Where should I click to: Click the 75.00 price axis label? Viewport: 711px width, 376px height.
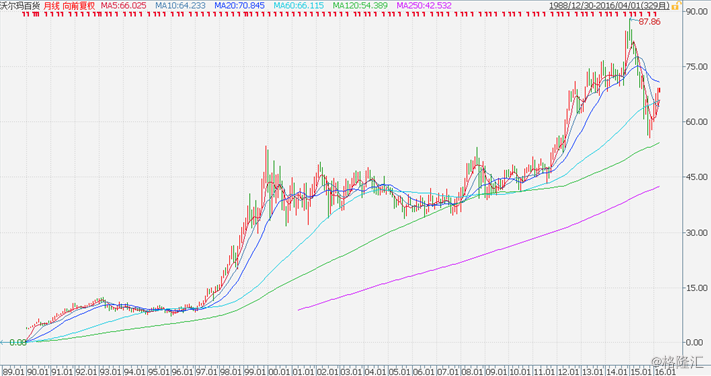(x=697, y=67)
